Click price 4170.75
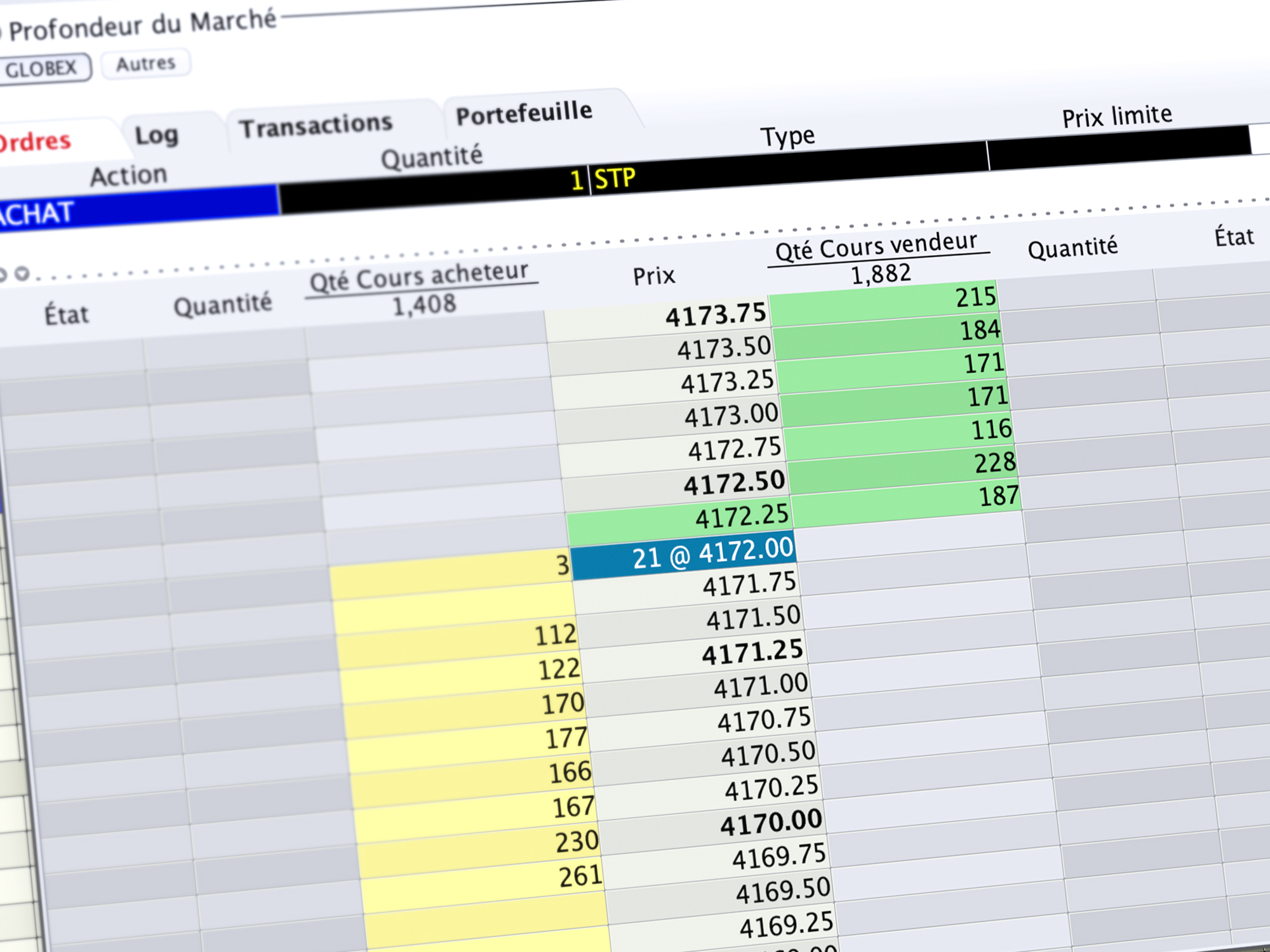 (x=765, y=721)
